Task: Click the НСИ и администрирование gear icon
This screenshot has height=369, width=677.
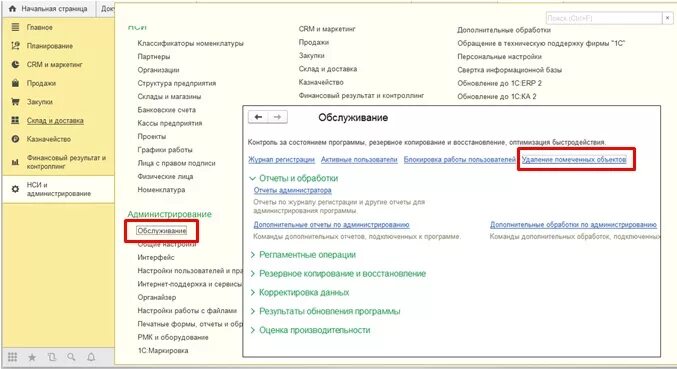Action: click(x=15, y=189)
